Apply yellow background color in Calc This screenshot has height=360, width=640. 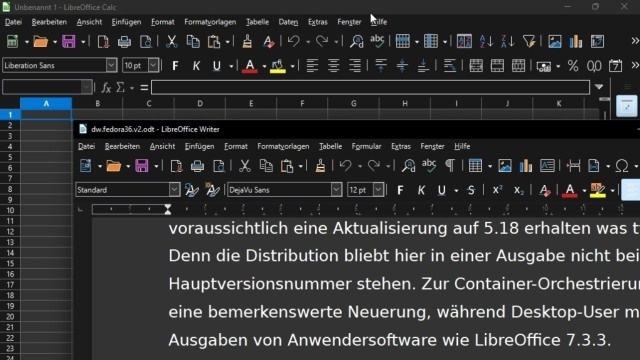tap(278, 66)
